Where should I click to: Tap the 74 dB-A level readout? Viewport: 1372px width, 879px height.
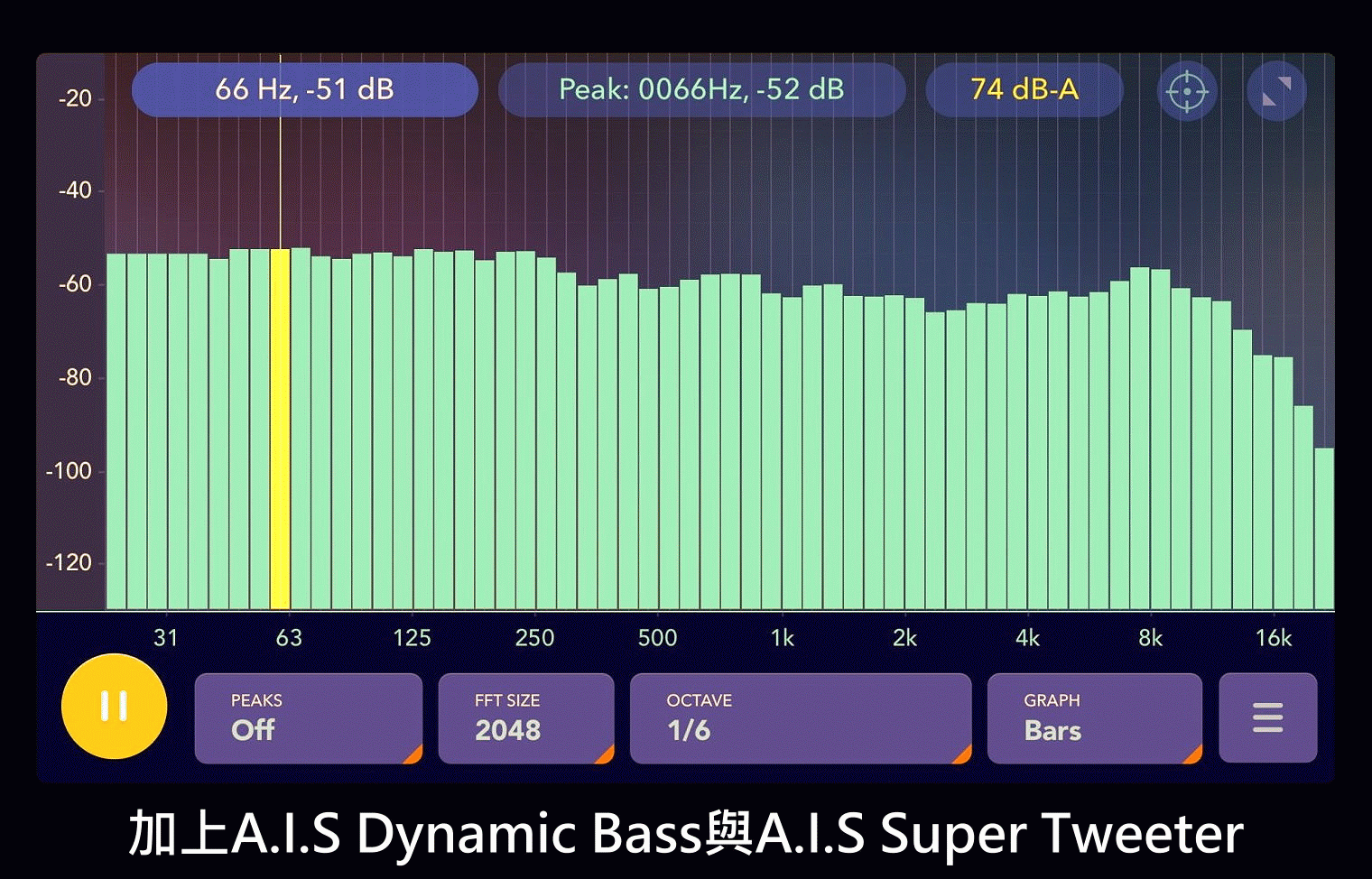1024,89
